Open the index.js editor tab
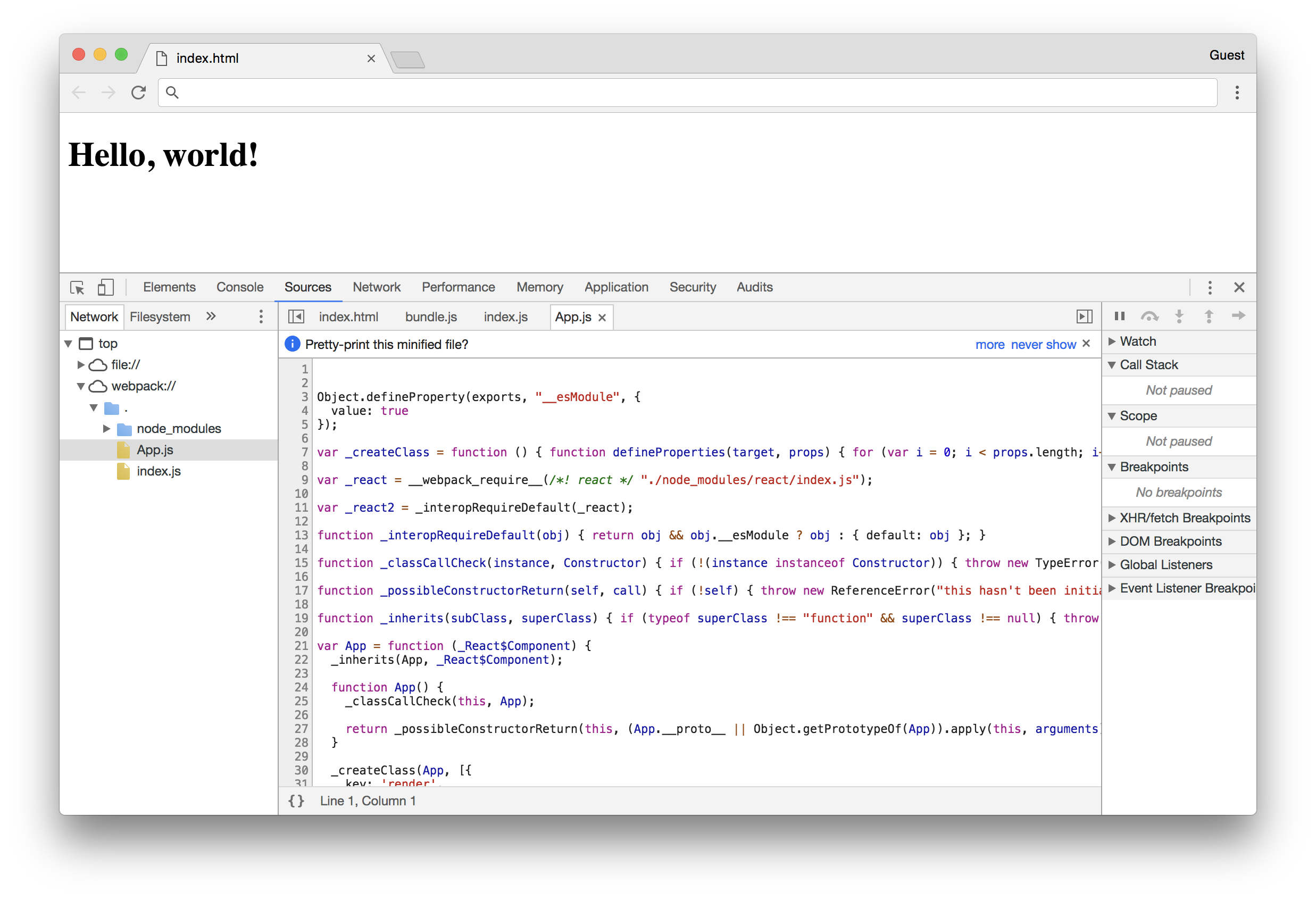The height and width of the screenshot is (900, 1316). click(506, 316)
